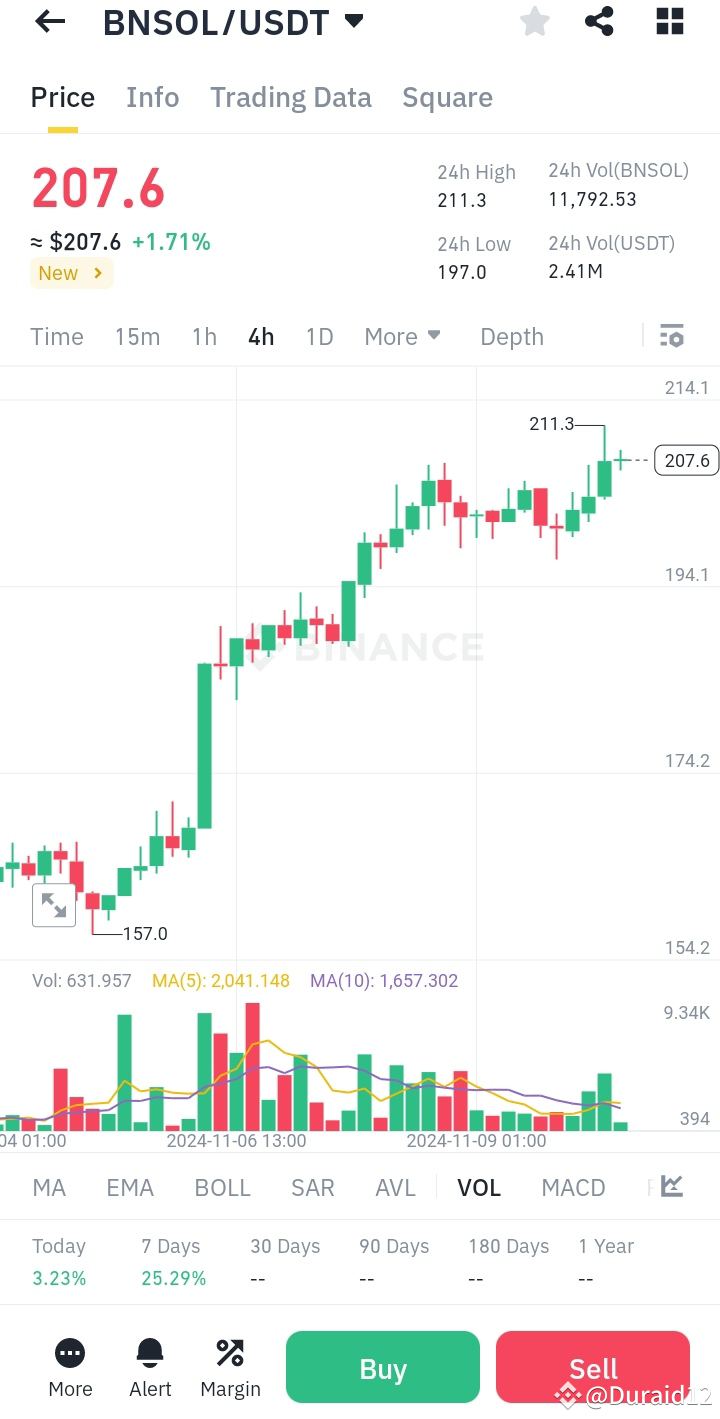Favorite BNSOL/USDT with the star icon
The width and height of the screenshot is (720, 1419).
tap(534, 21)
